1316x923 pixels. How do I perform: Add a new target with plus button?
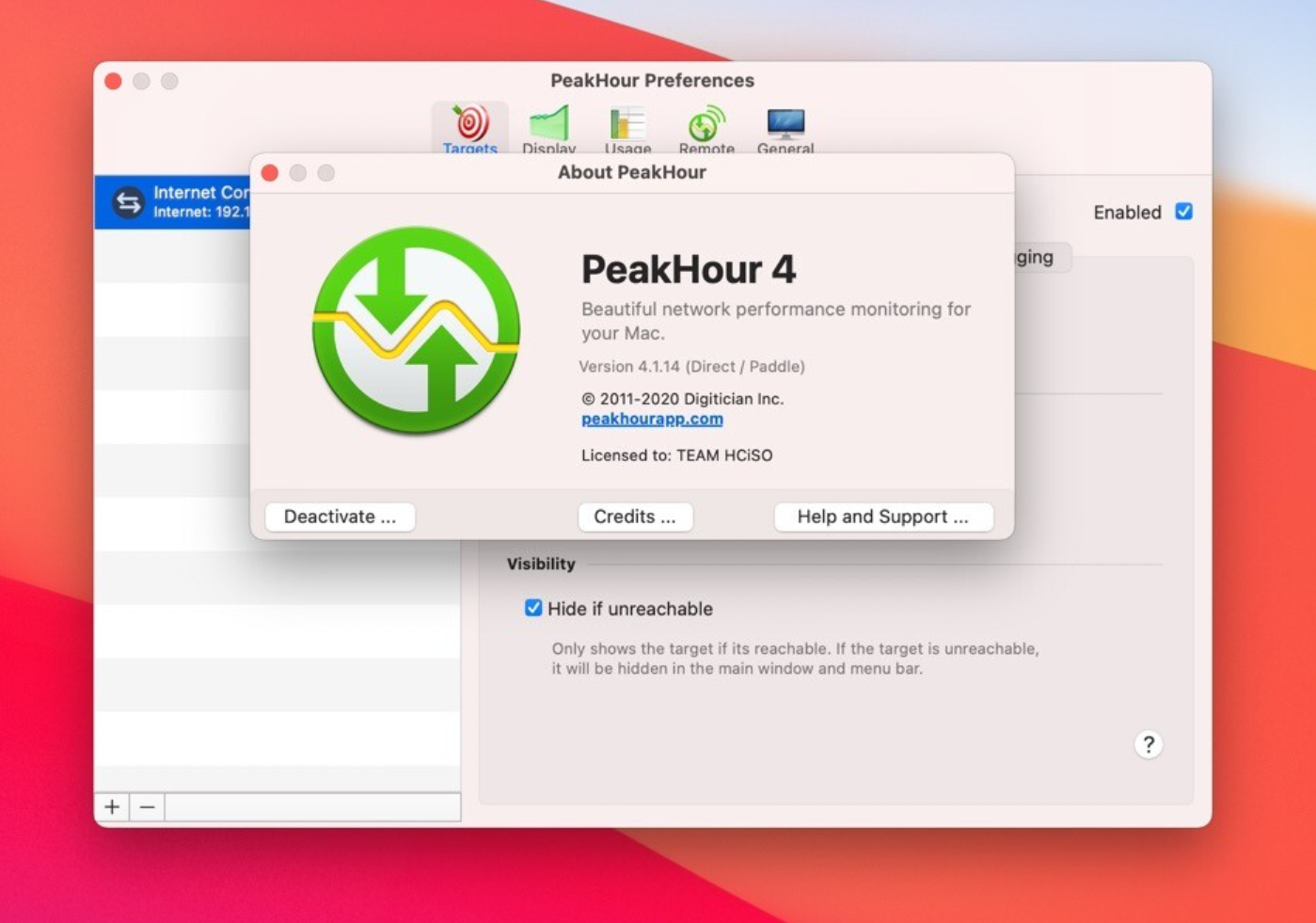point(112,807)
